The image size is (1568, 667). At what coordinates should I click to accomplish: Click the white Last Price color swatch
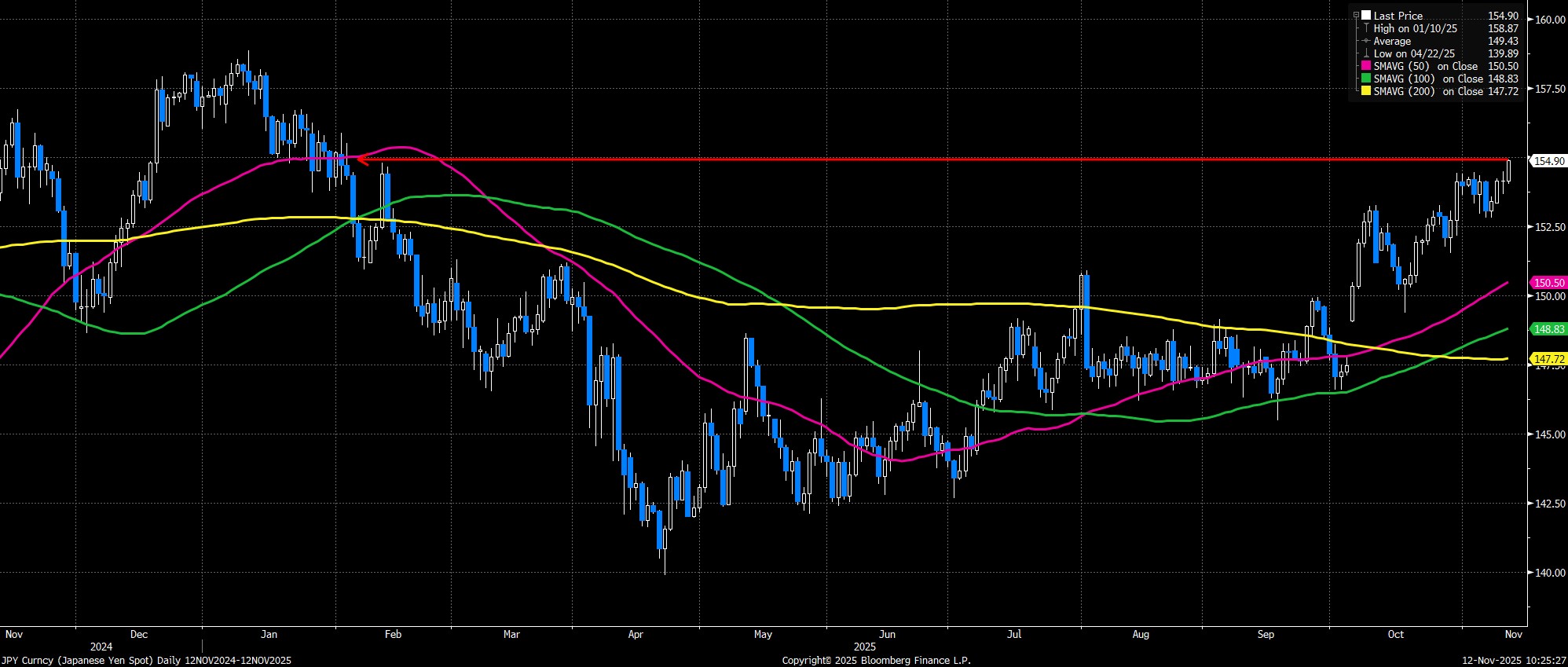tap(1366, 16)
